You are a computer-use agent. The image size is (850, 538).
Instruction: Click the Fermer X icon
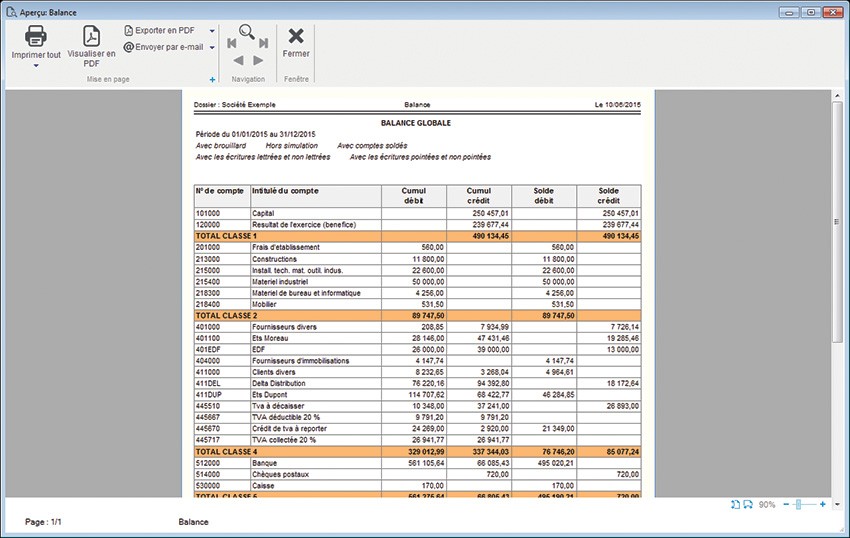296,36
